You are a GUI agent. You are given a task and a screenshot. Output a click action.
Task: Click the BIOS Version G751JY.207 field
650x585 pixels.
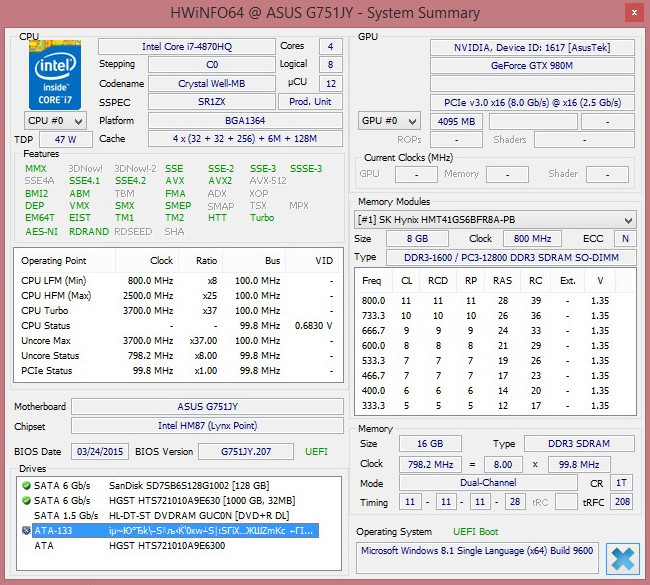click(246, 451)
